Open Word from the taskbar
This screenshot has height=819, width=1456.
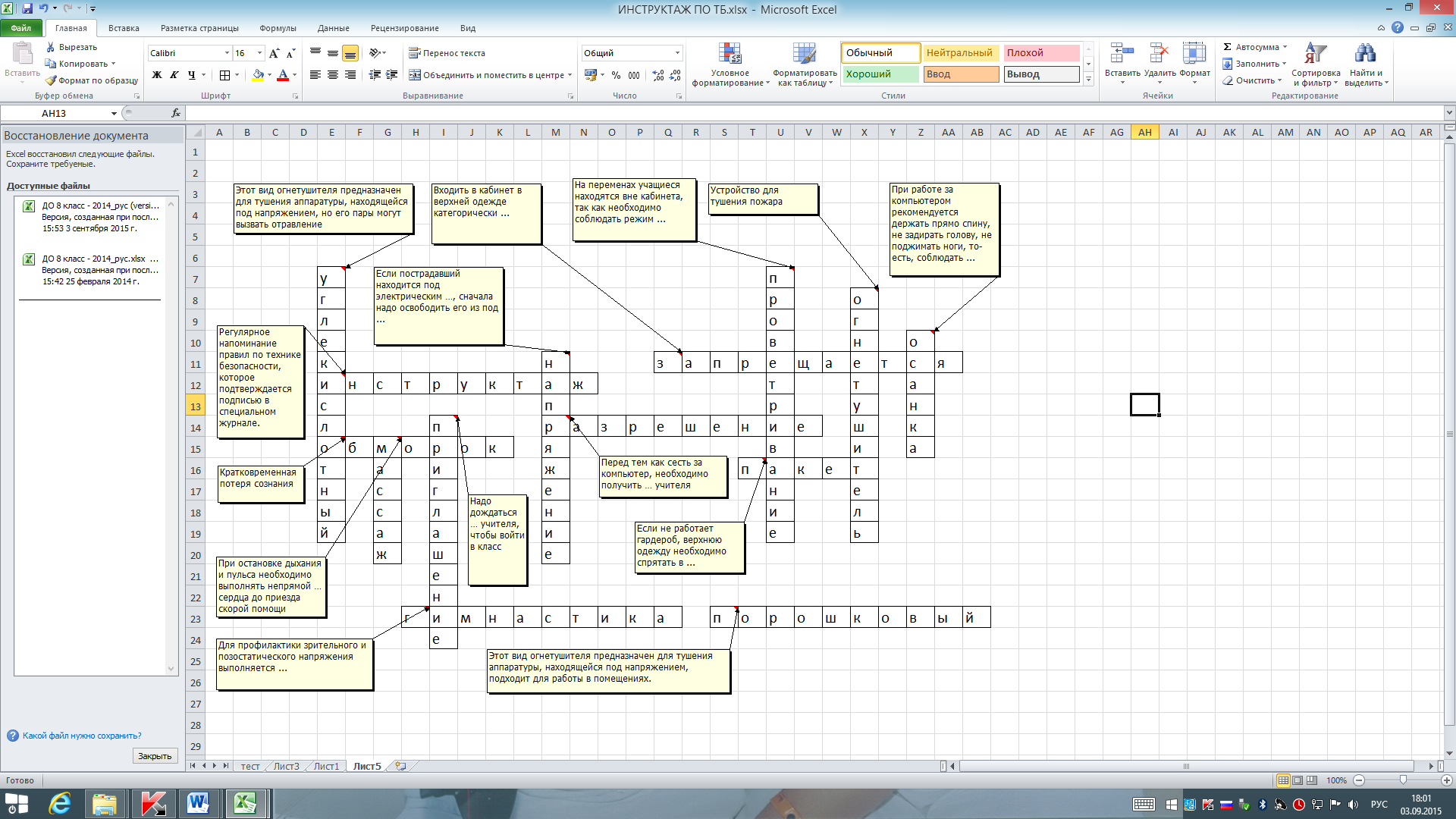199,803
